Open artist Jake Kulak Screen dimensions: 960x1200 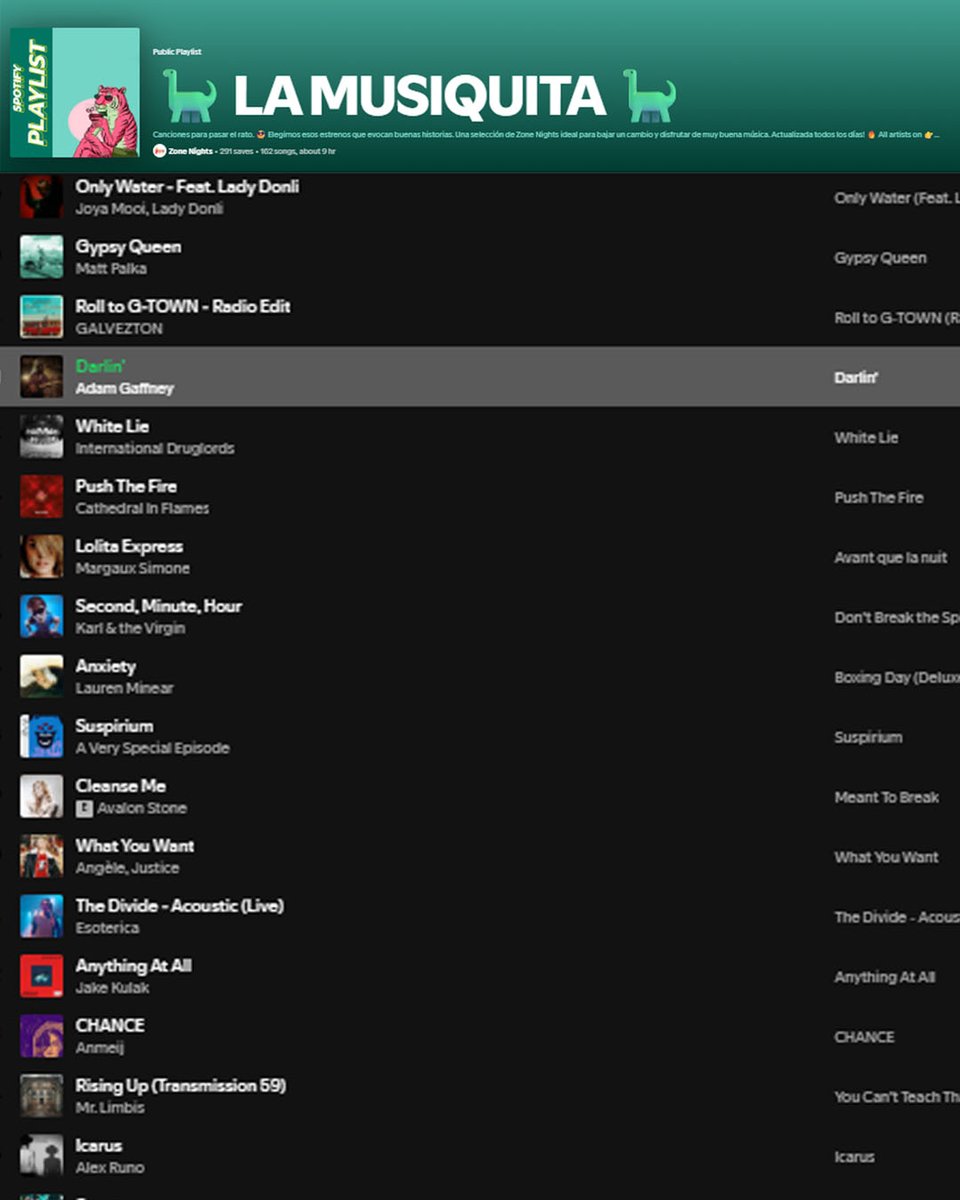click(112, 989)
